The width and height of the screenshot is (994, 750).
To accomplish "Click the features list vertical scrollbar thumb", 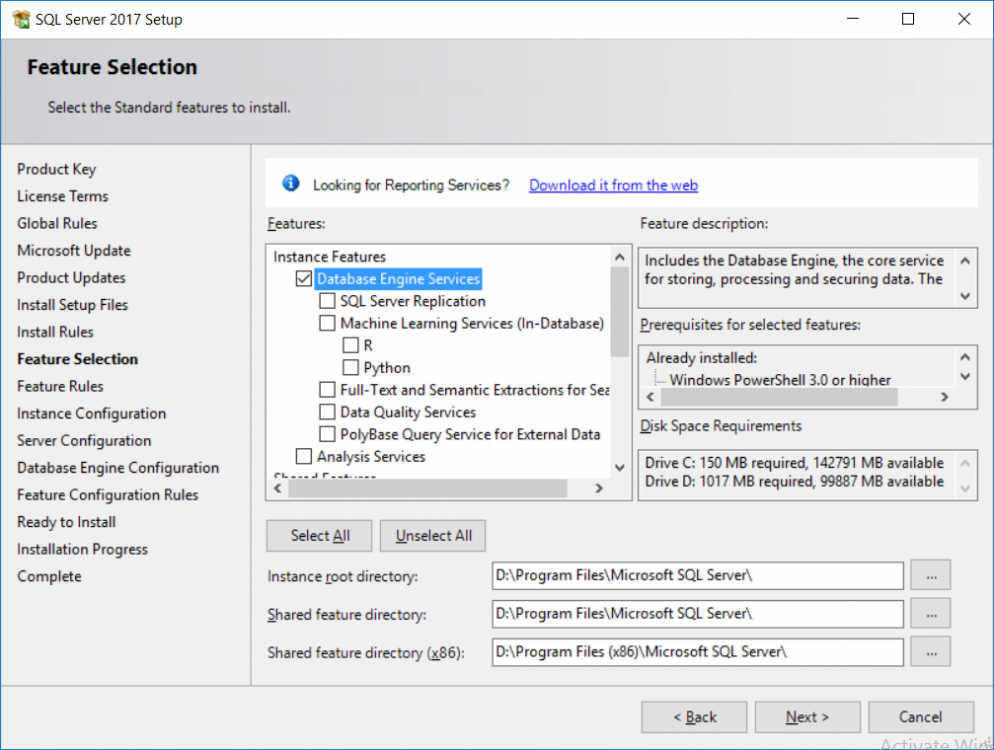I will pyautogui.click(x=619, y=312).
